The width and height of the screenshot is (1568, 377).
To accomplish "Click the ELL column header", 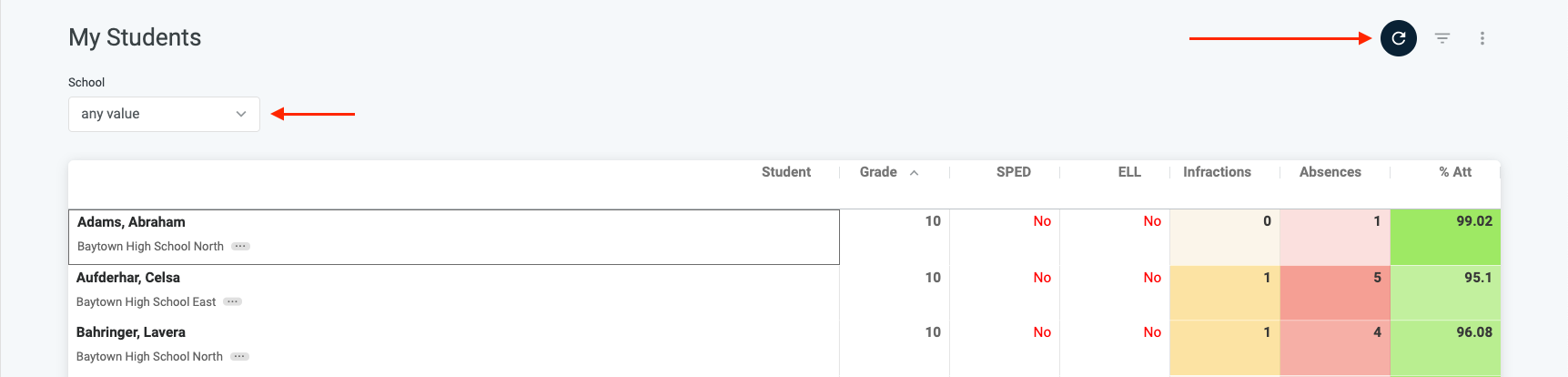I will click(1129, 172).
